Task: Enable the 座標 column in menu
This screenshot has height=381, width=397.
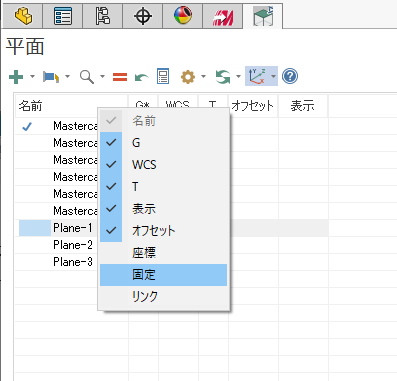Action: pos(163,253)
